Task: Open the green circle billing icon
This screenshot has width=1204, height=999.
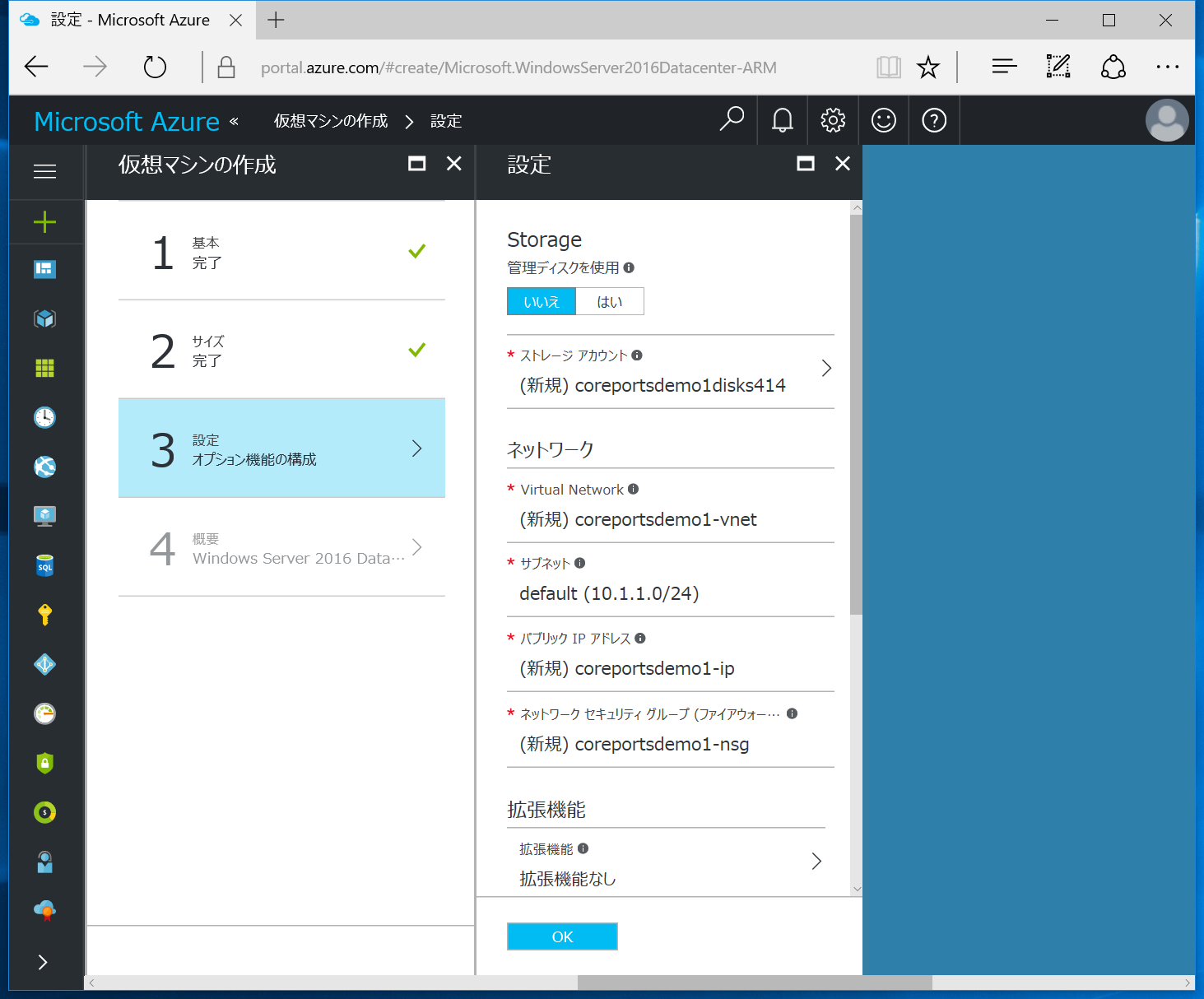Action: (44, 812)
